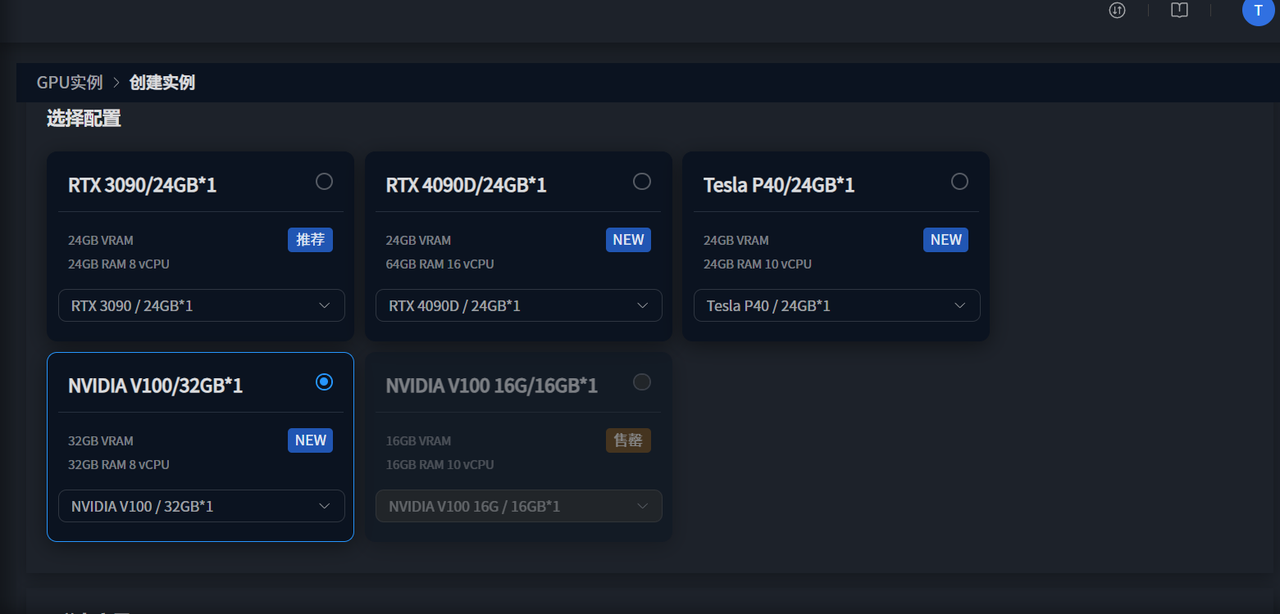Click the breadcrumb separator chevron after GPU实例

[116, 83]
